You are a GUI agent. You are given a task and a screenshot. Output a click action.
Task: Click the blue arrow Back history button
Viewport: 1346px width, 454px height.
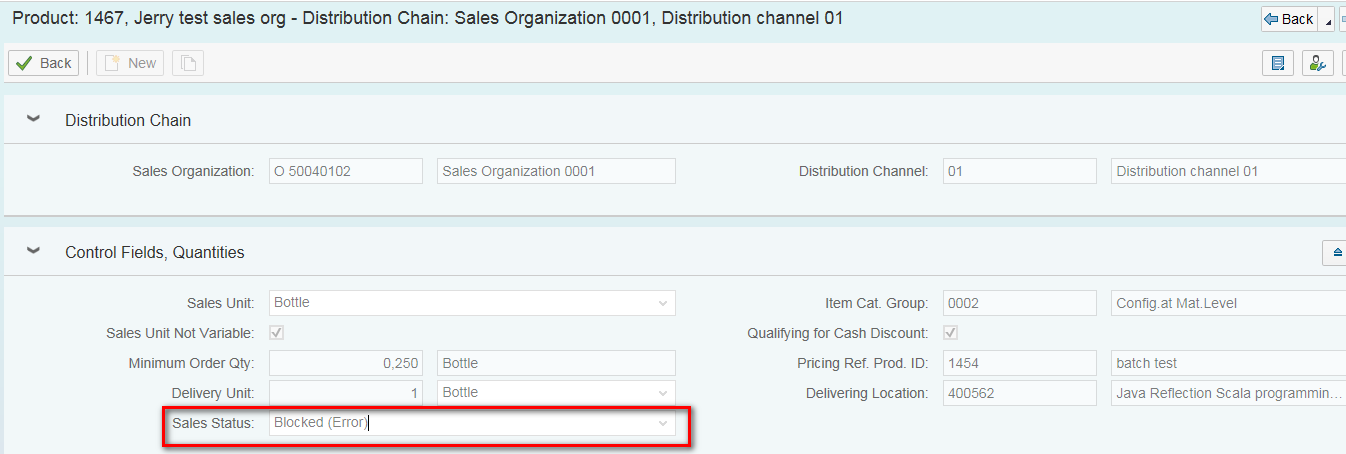1289,19
